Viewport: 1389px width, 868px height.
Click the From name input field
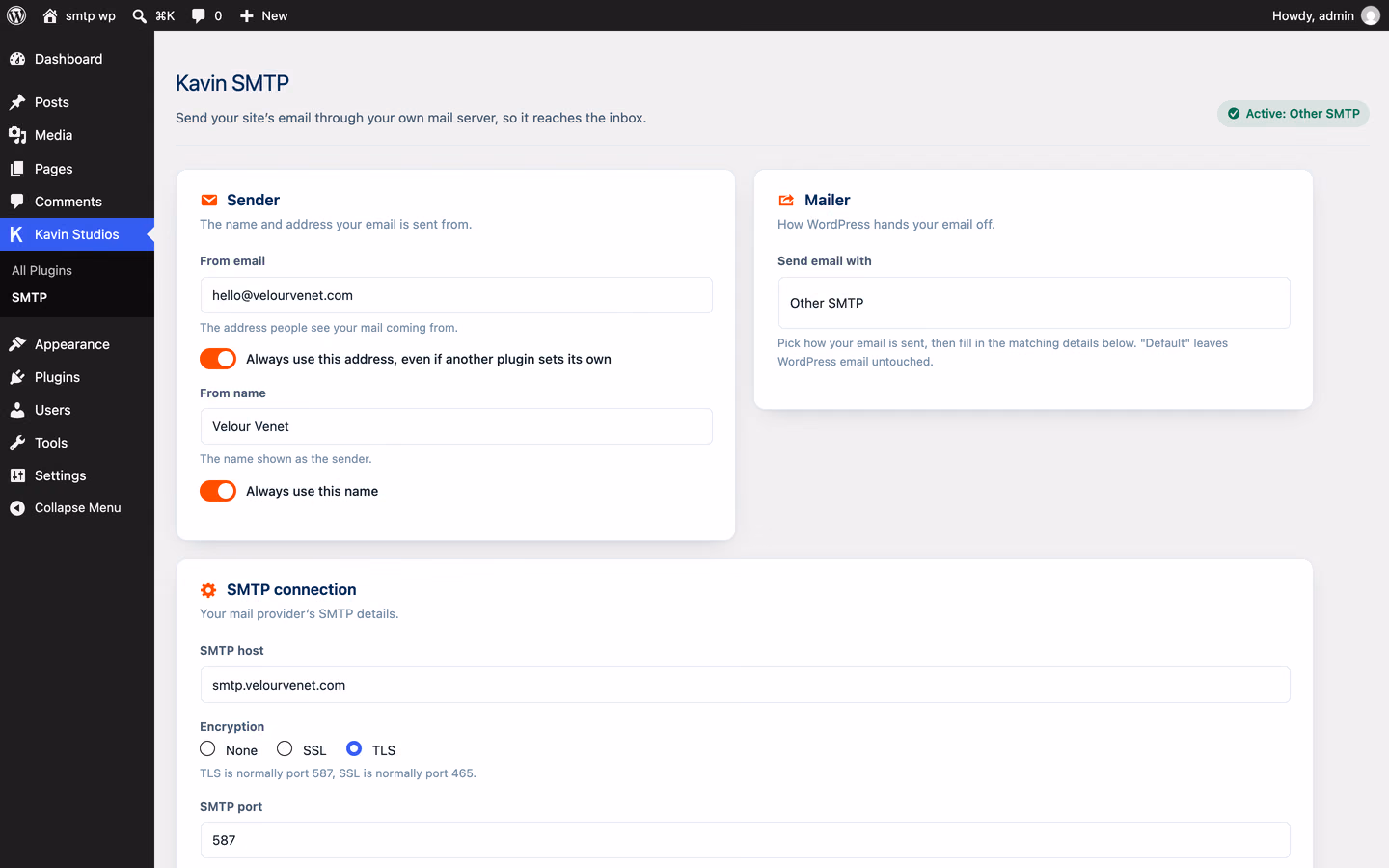click(456, 426)
